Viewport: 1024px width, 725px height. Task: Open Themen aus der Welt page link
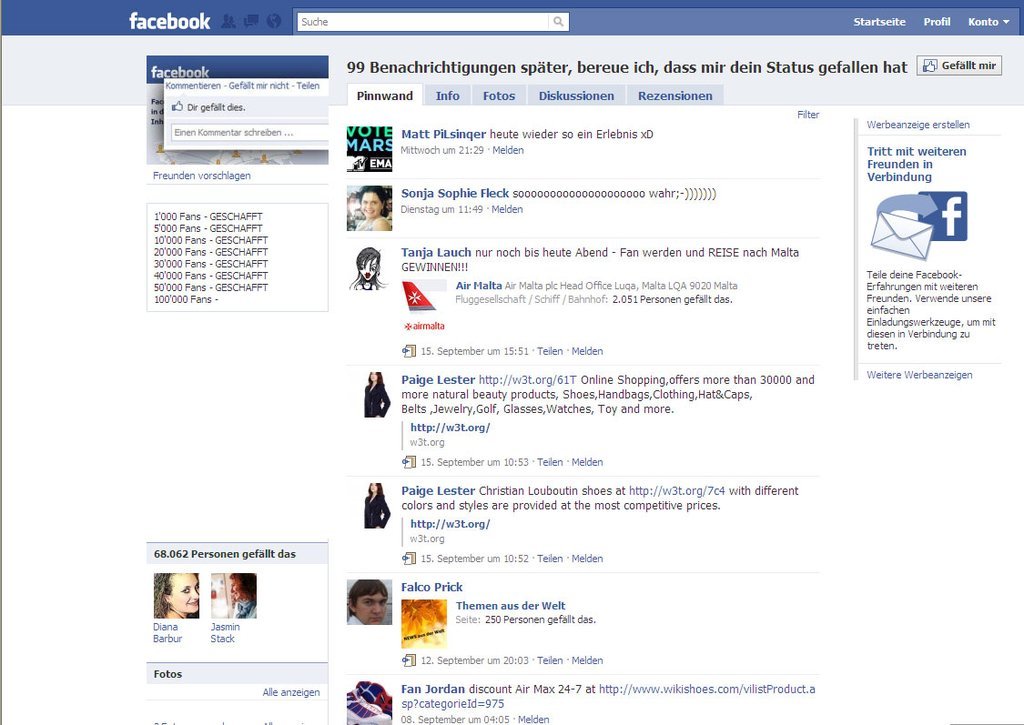coord(511,605)
